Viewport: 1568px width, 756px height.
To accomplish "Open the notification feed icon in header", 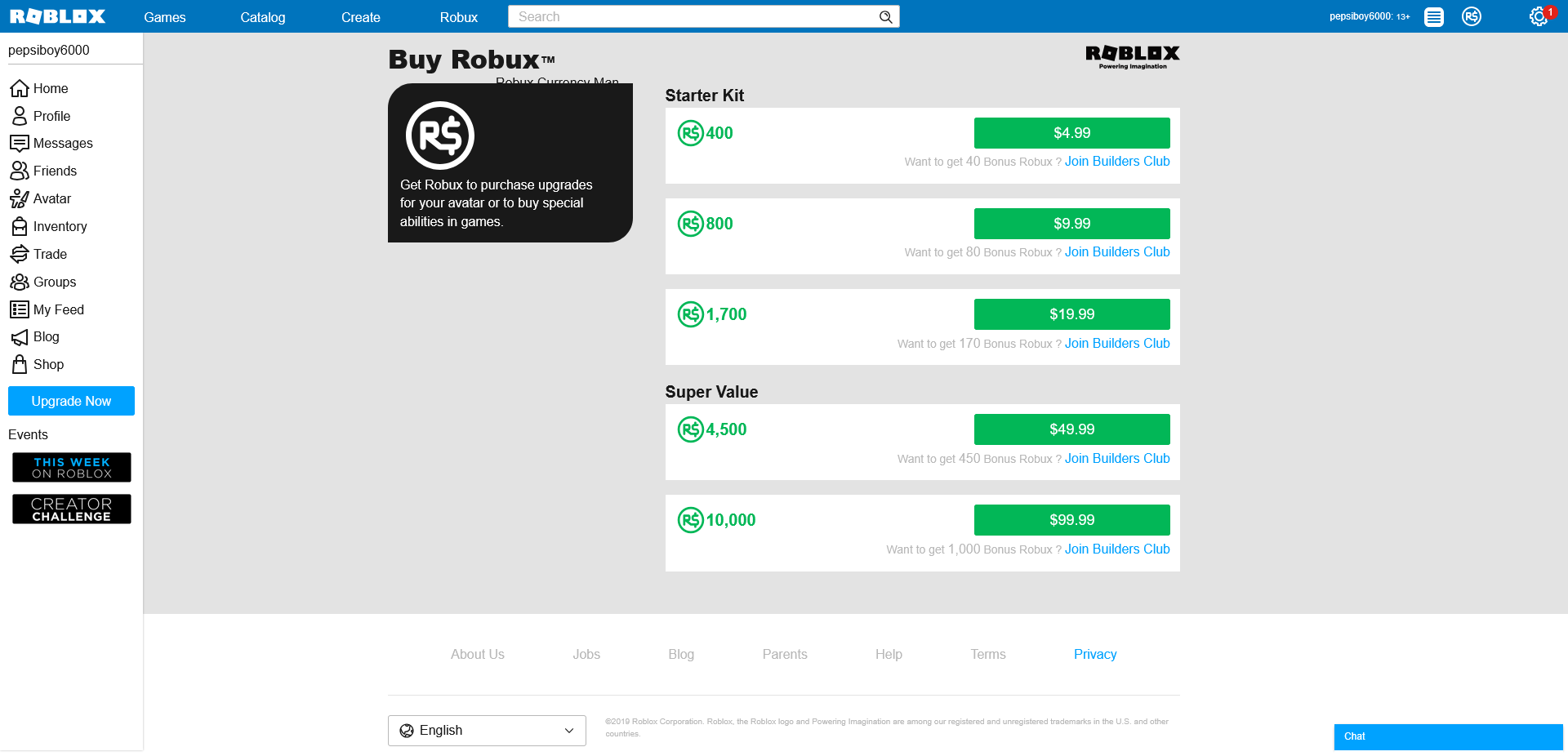I will click(x=1433, y=16).
